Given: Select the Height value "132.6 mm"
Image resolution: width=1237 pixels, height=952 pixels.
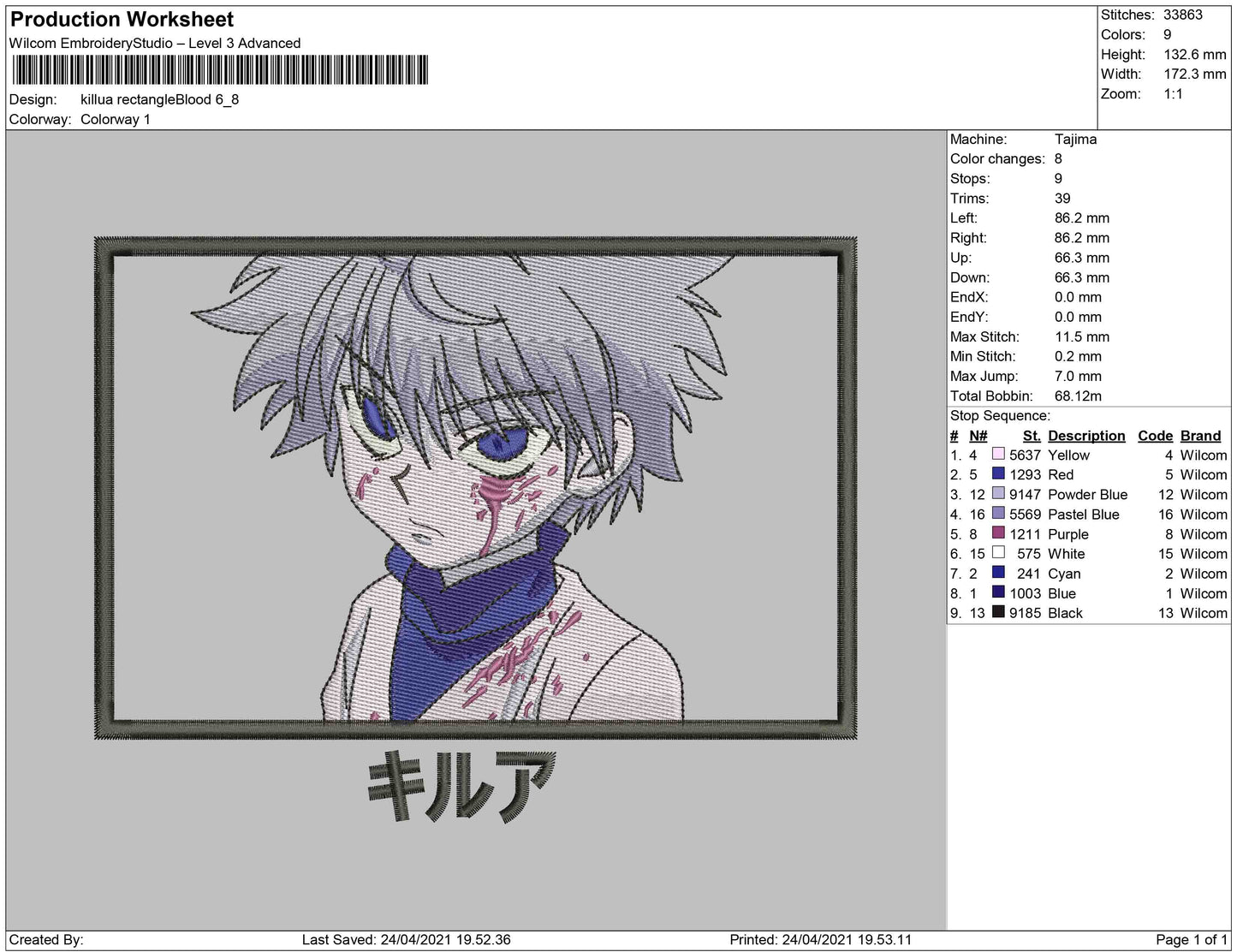Looking at the screenshot, I should point(1195,54).
